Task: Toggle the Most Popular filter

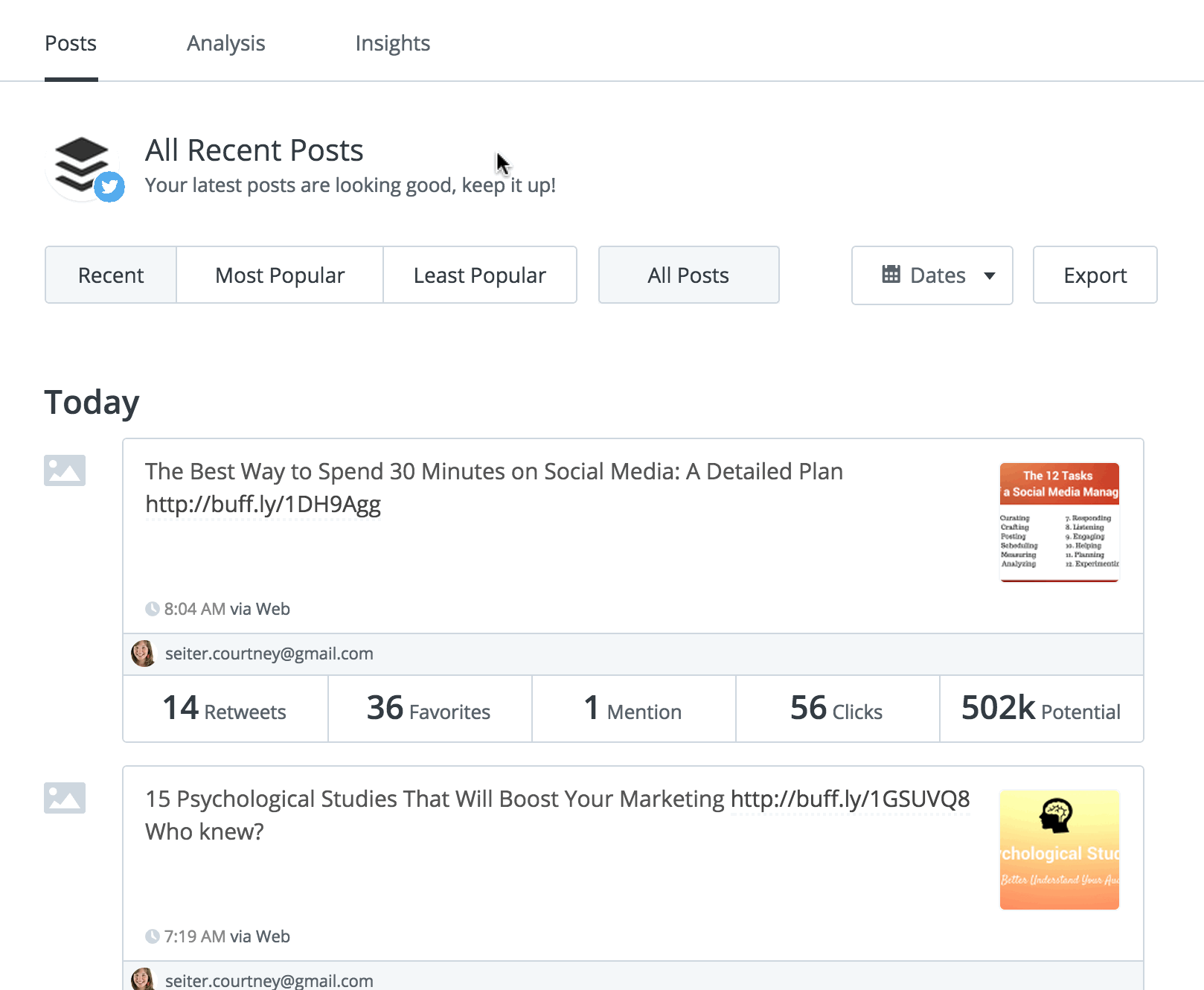Action: [x=279, y=275]
